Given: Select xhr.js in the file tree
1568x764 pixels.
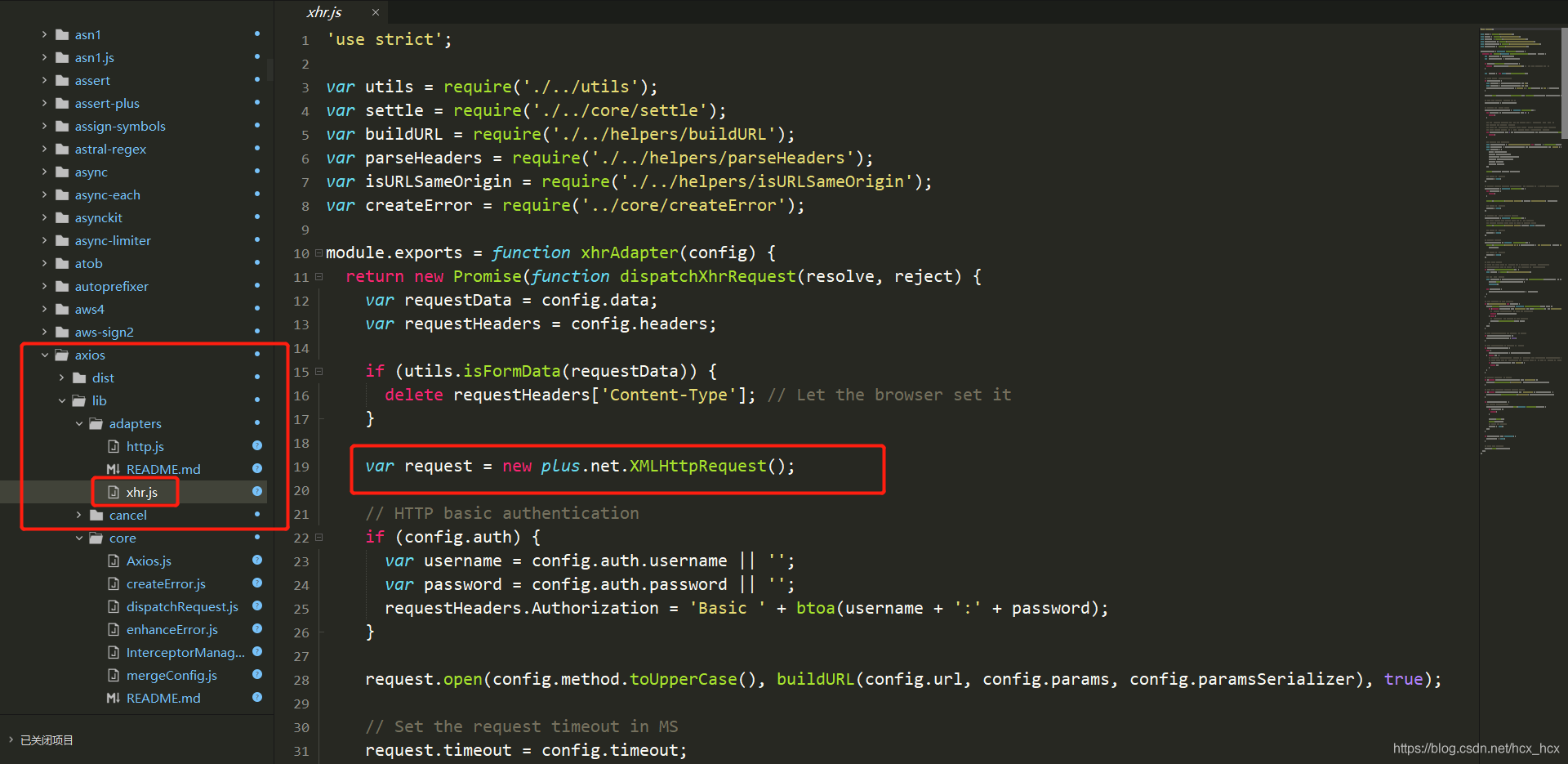Looking at the screenshot, I should pyautogui.click(x=142, y=492).
